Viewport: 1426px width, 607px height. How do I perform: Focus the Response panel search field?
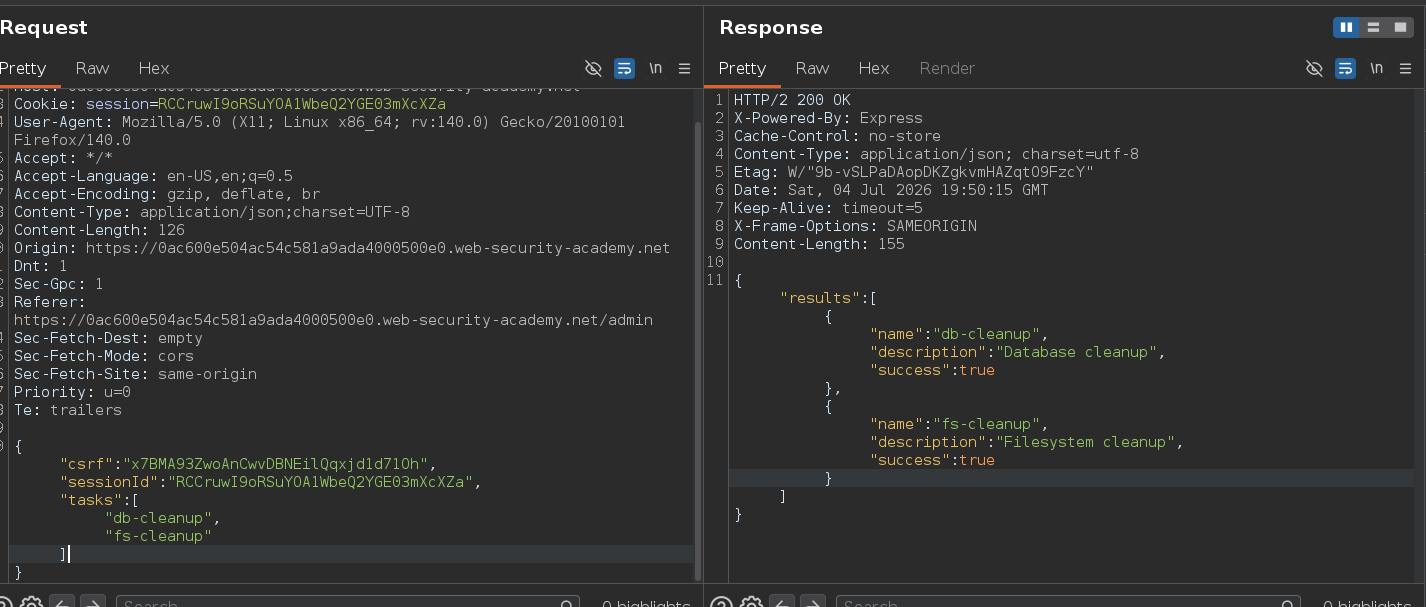pos(1068,603)
